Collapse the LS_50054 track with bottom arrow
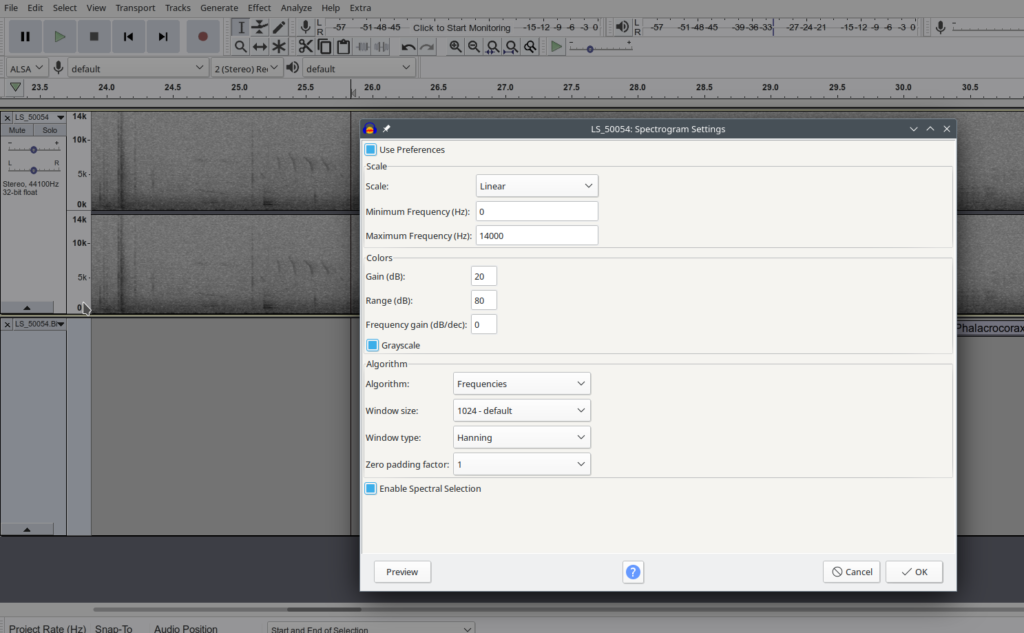The height and width of the screenshot is (633, 1024). pyautogui.click(x=27, y=307)
